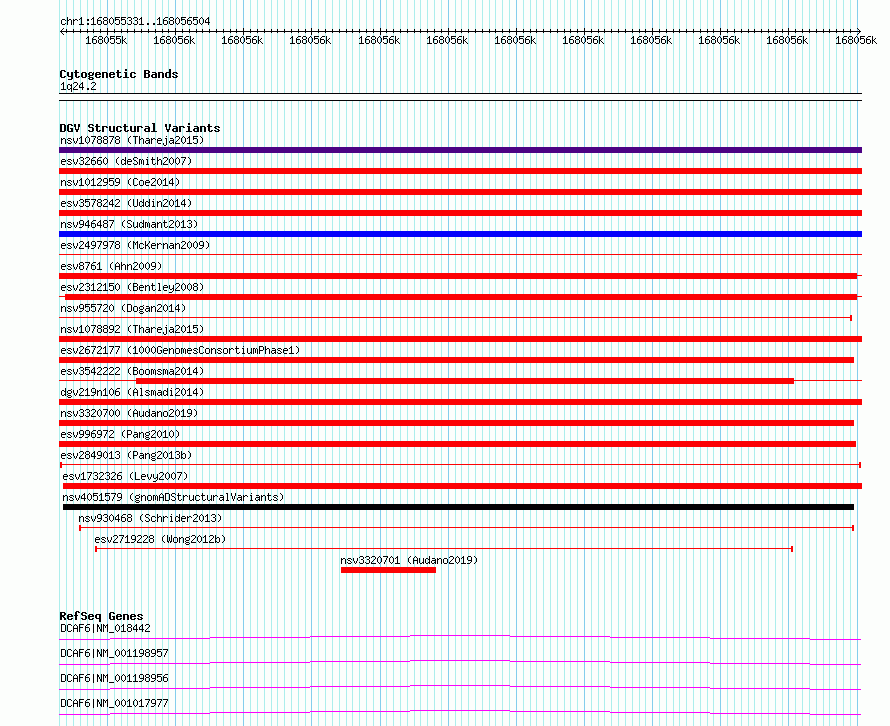Open nsv1078892 (Thareja2015) variant label

click(x=132, y=329)
